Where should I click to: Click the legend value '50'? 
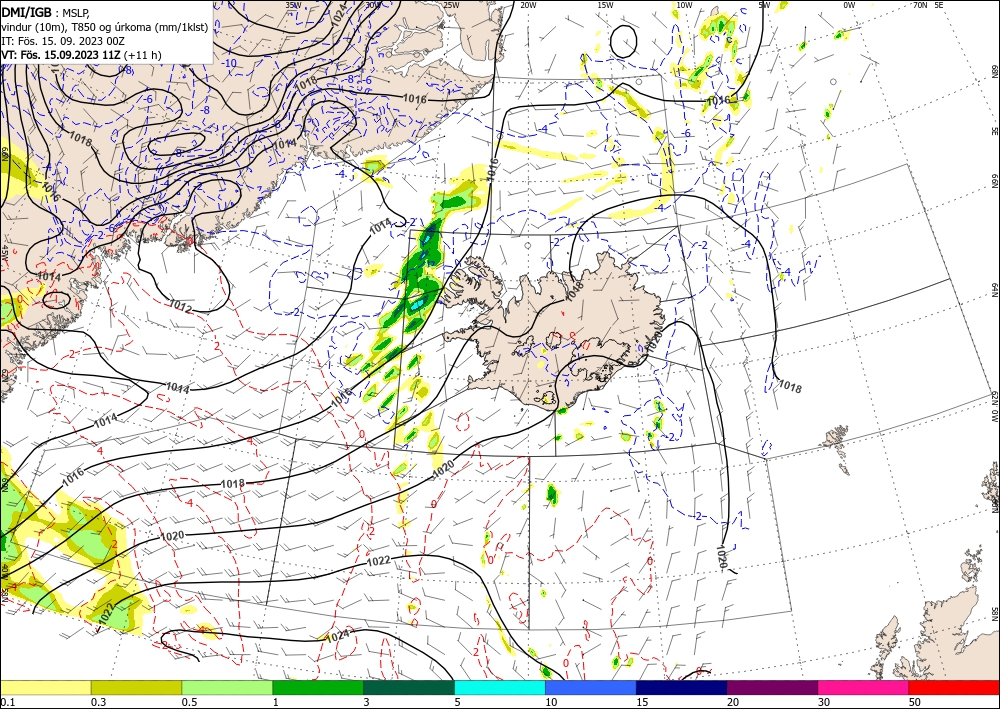[x=915, y=702]
